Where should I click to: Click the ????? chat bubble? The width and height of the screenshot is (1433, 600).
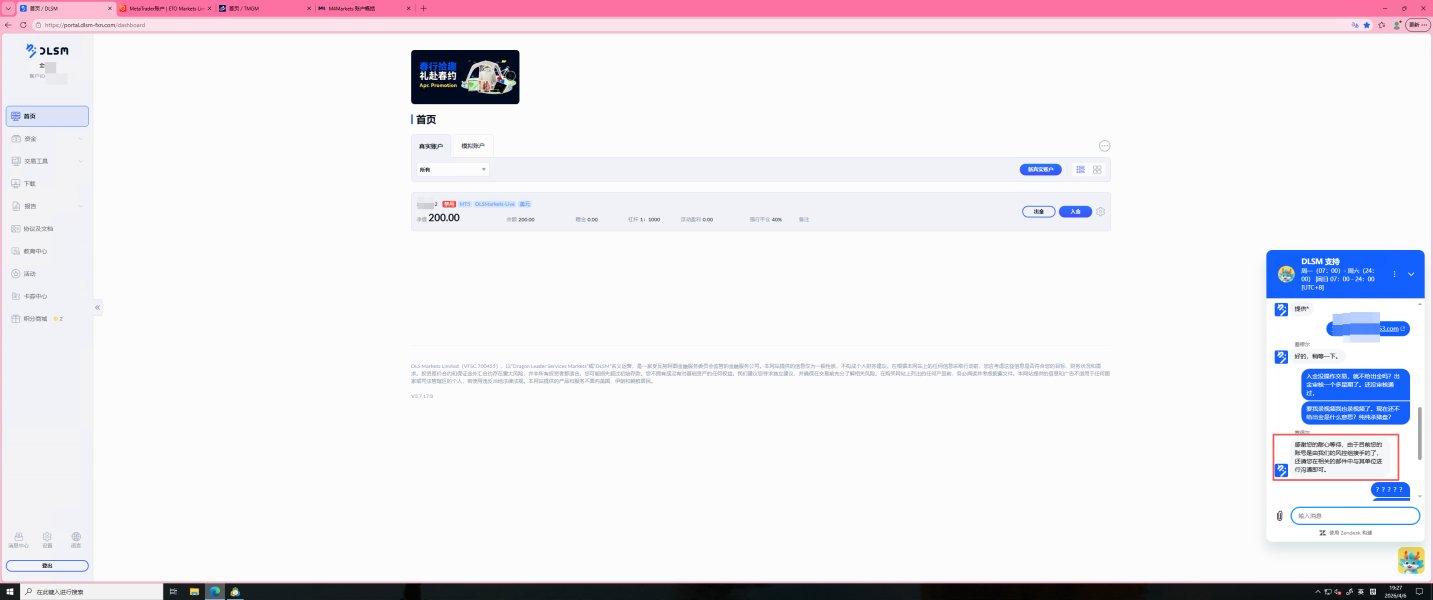point(1390,490)
